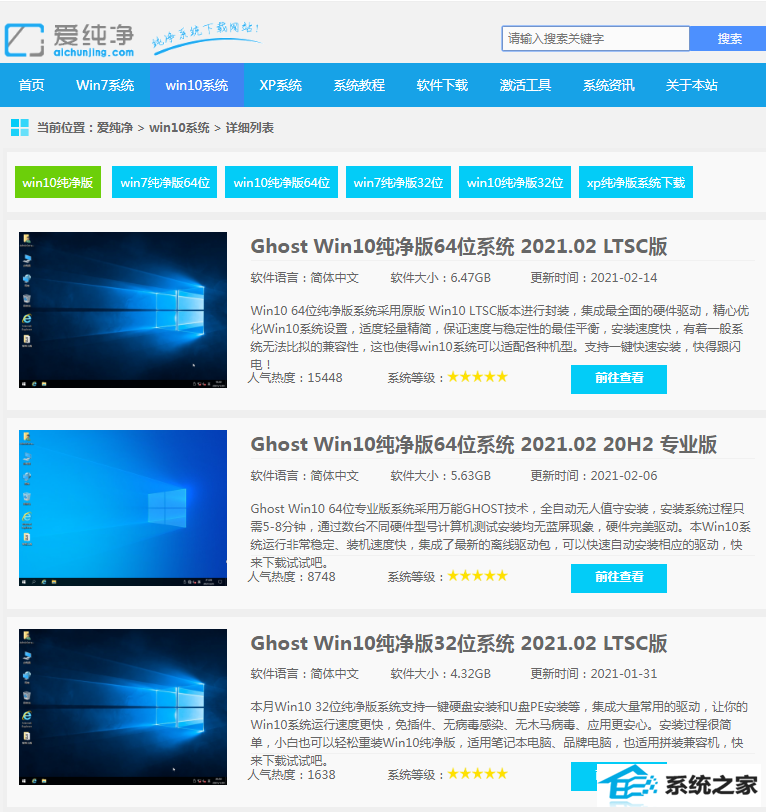Open the 软件下载 navigation item
Screen dimensions: 766x812
tap(442, 85)
